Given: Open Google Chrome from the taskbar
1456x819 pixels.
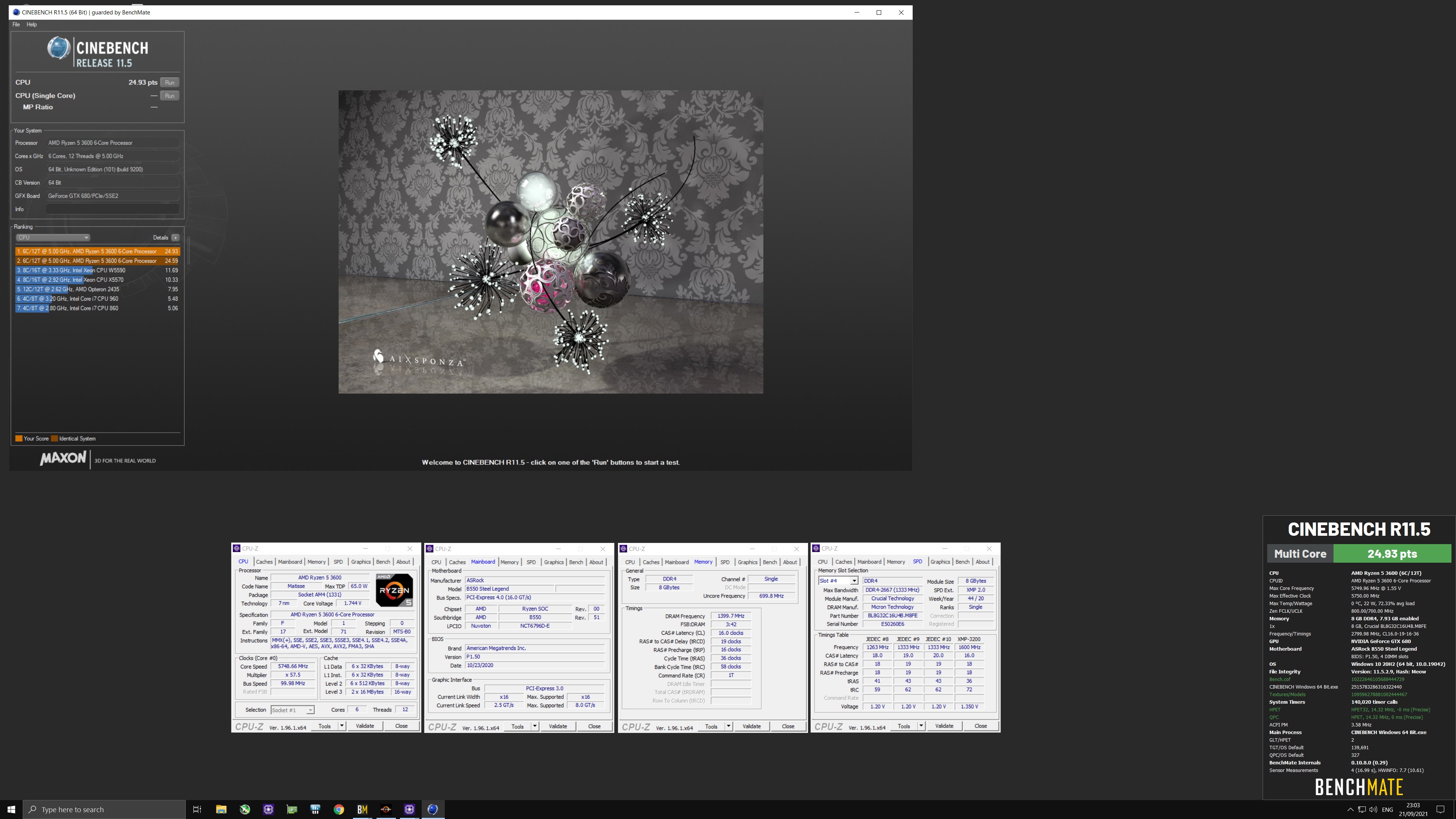Looking at the screenshot, I should coord(339,810).
